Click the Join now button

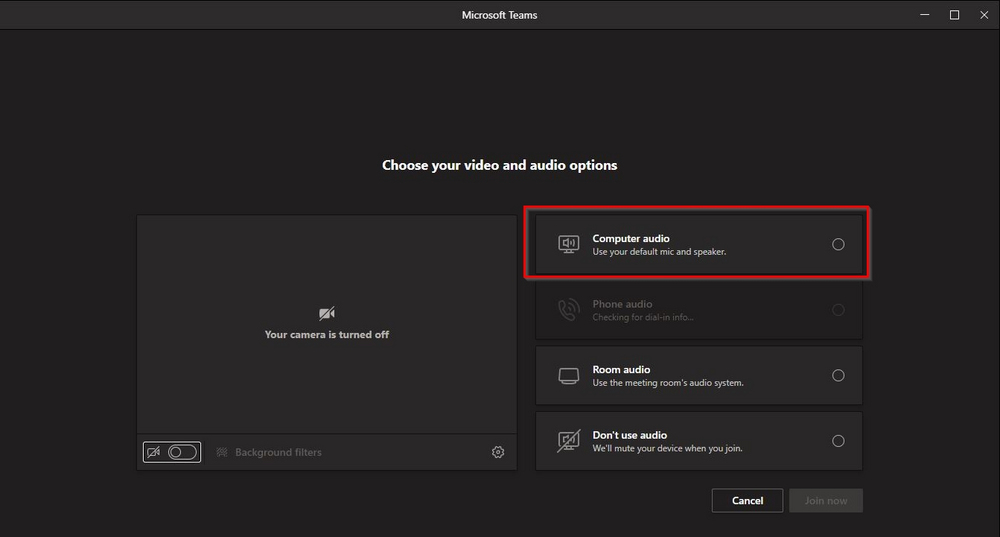[x=826, y=501]
